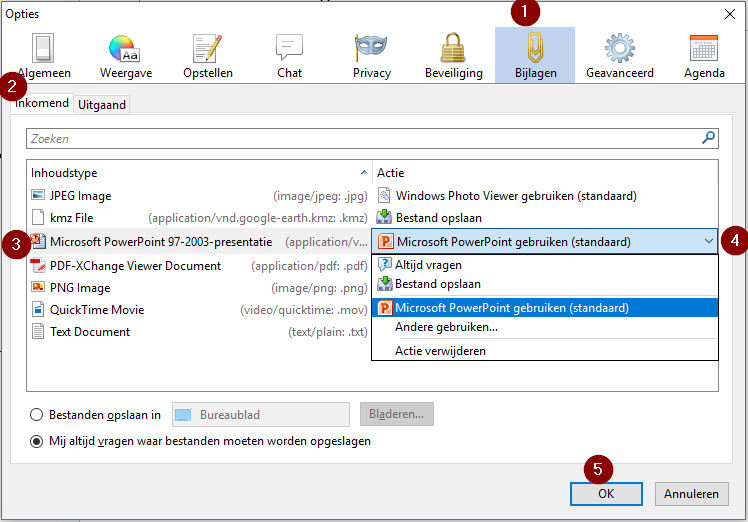This screenshot has width=748, height=522.
Task: Click the Altijd vragen question icon
Action: pyautogui.click(x=384, y=264)
